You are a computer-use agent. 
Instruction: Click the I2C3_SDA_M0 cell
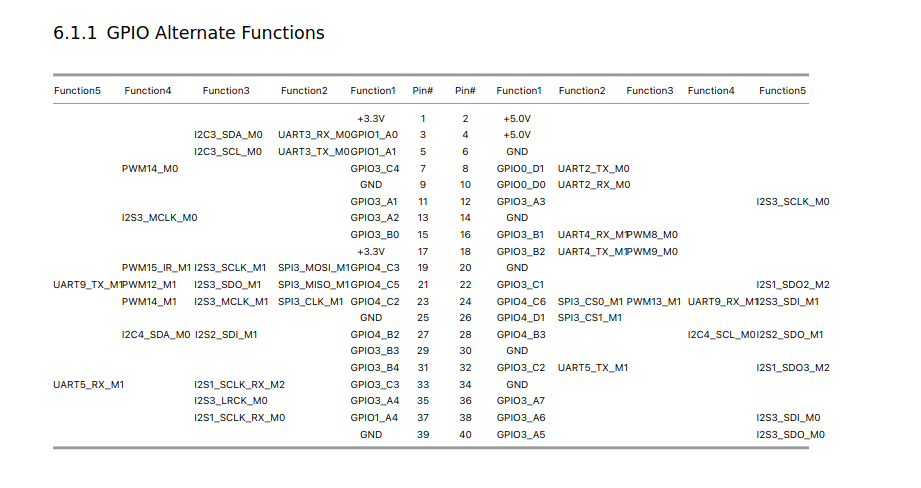tap(228, 134)
